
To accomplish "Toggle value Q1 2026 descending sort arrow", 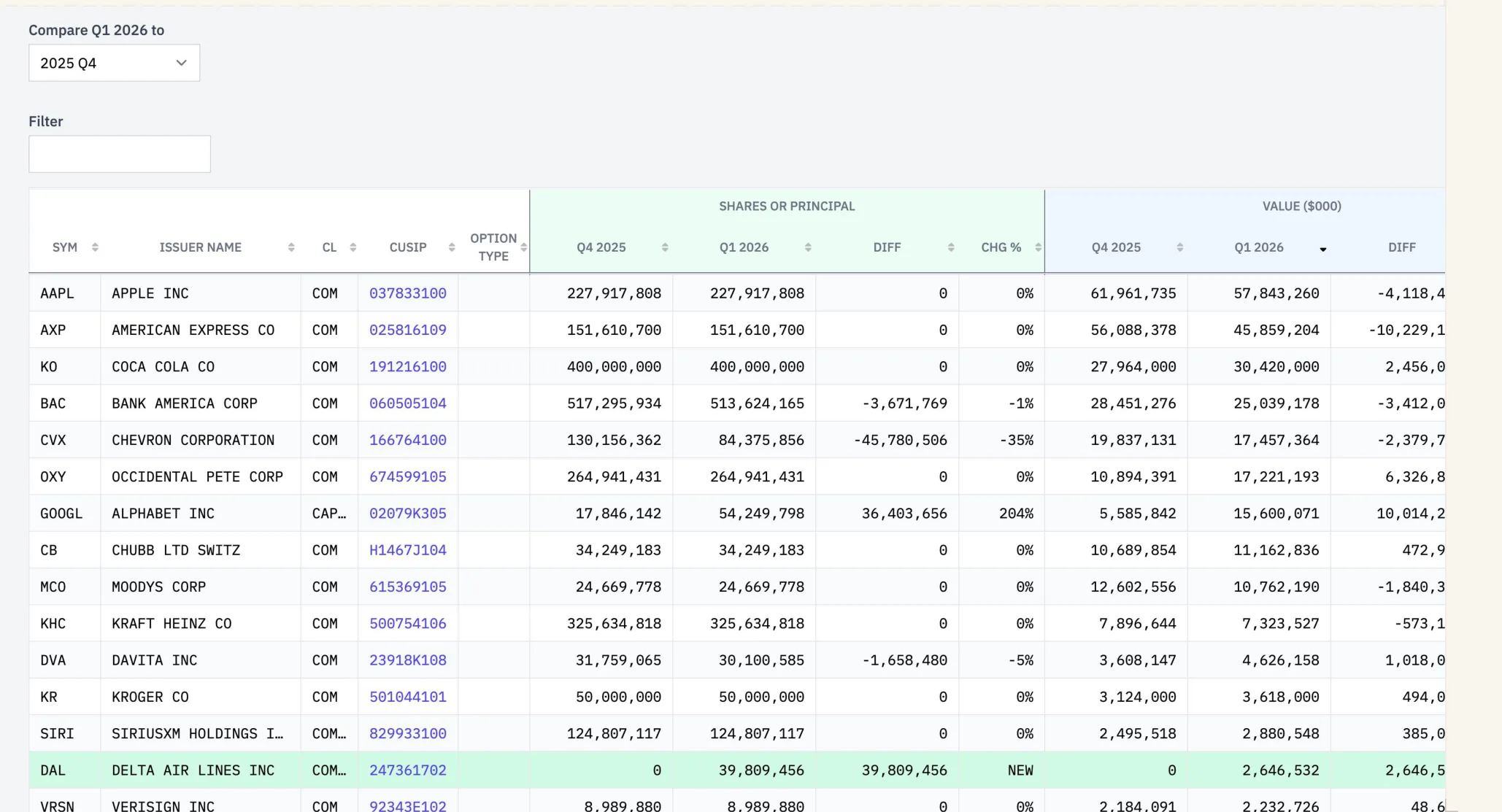I will (1323, 250).
